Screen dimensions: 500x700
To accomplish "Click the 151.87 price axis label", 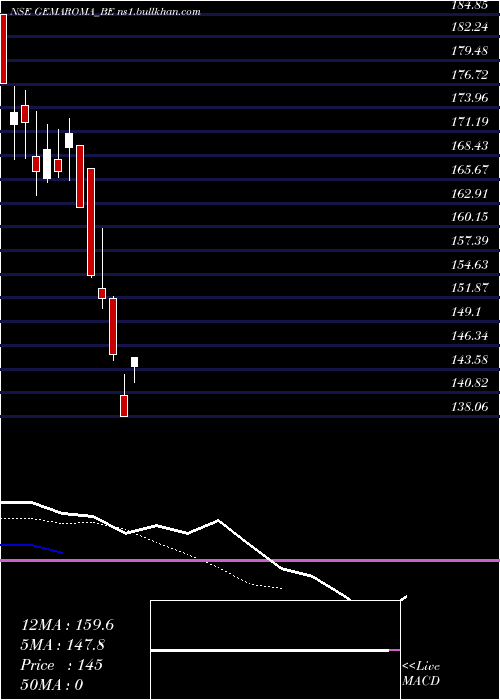I will tap(470, 288).
